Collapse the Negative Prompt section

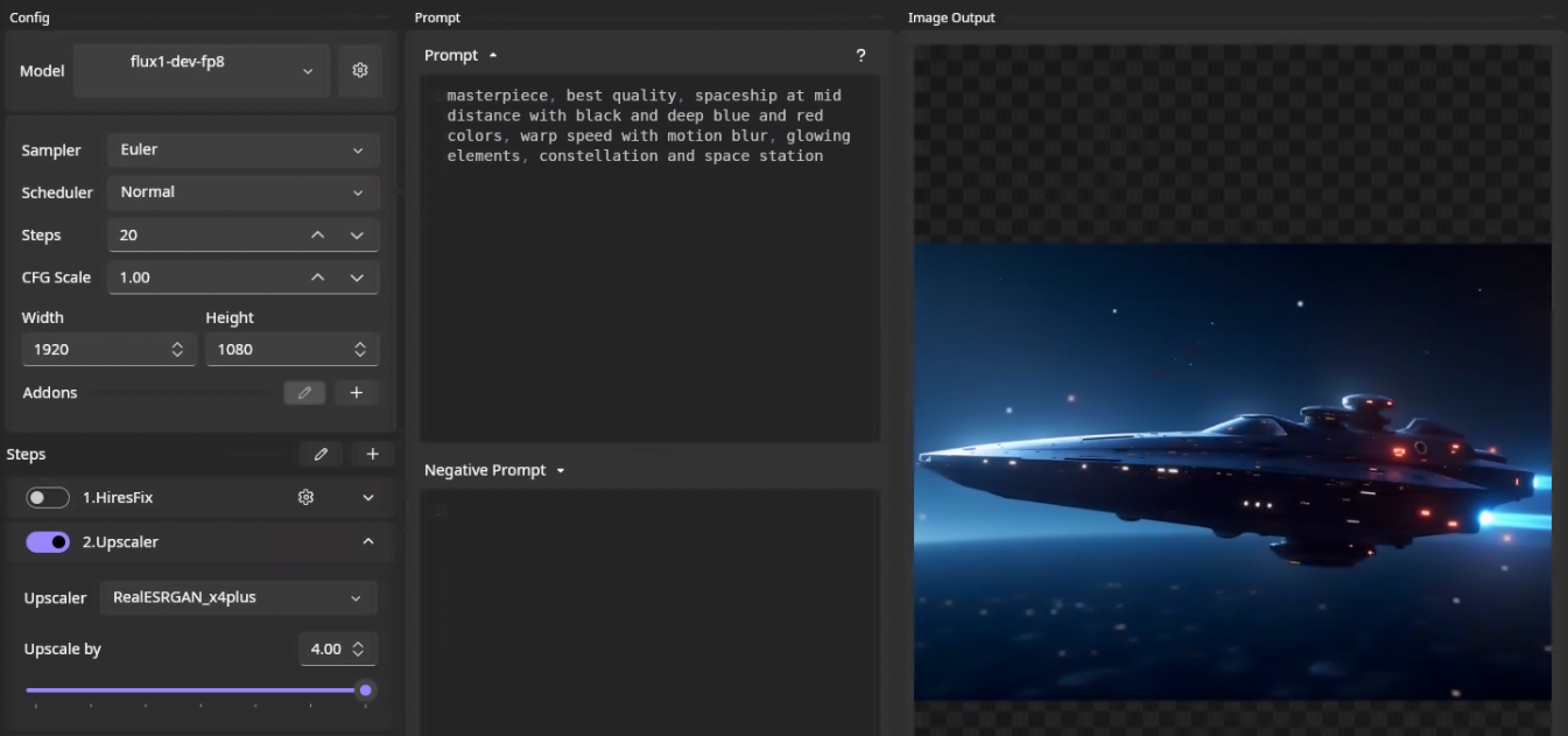click(x=560, y=471)
